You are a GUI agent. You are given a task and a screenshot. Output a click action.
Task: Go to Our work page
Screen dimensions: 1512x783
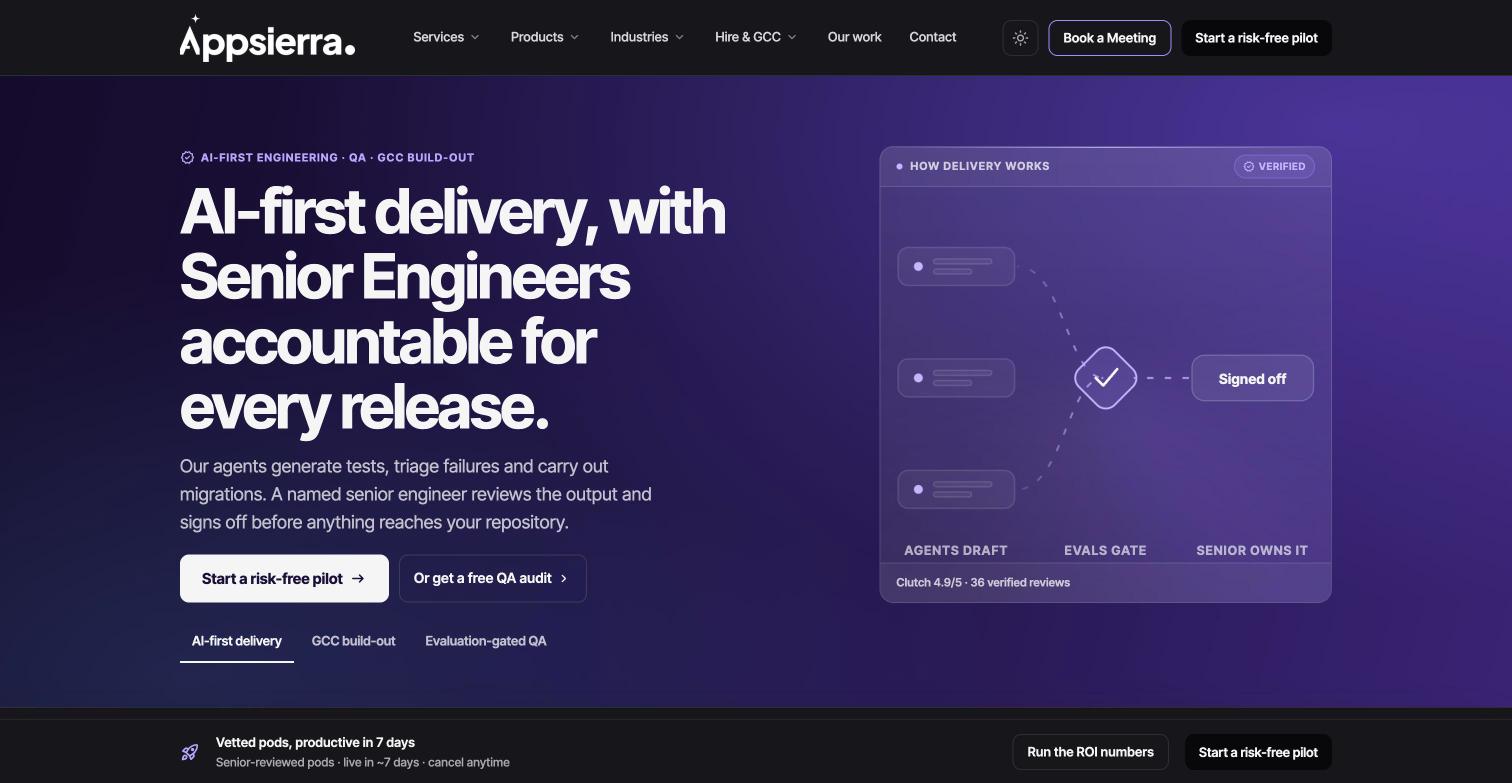click(855, 37)
